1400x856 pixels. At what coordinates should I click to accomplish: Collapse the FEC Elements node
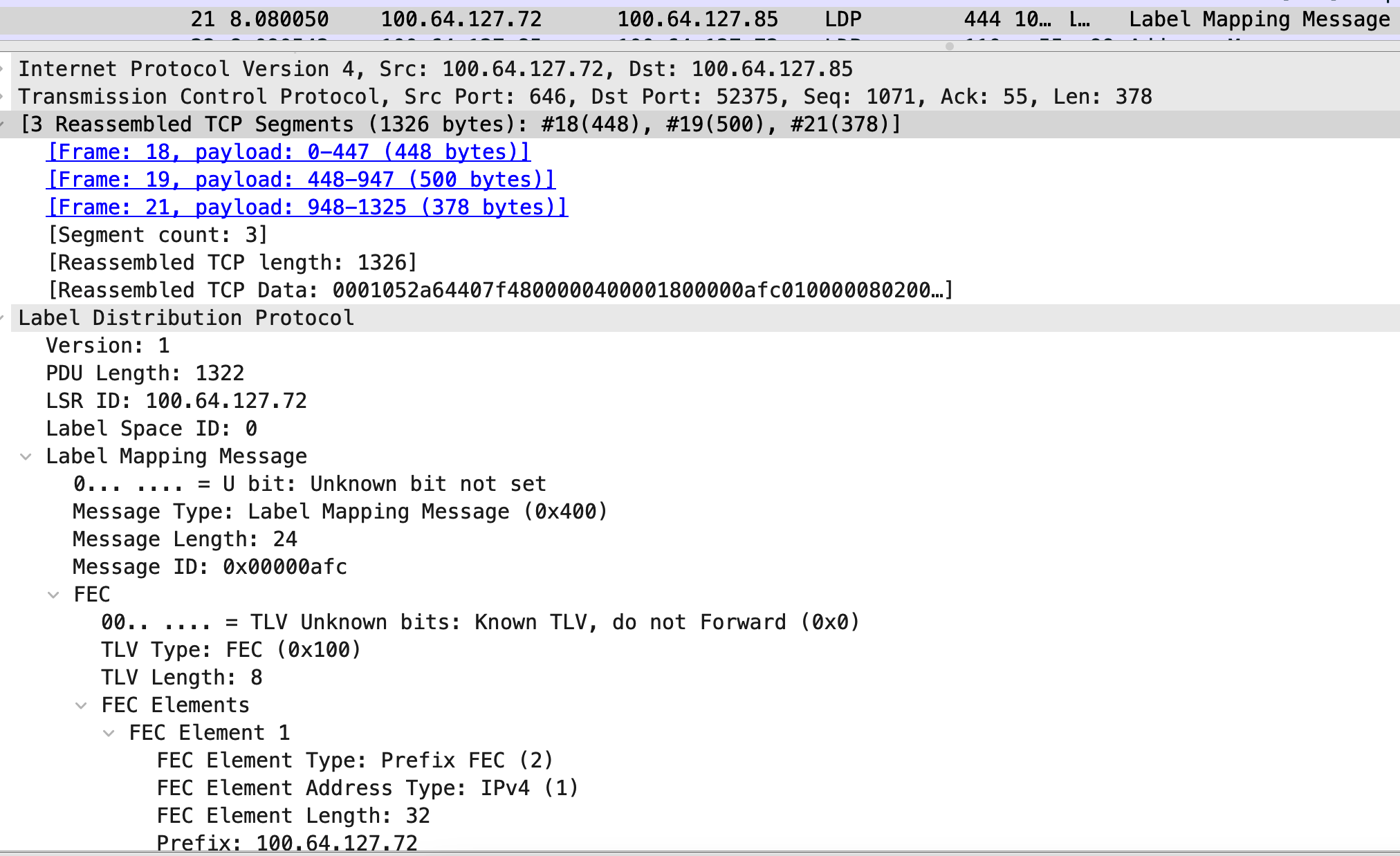[81, 705]
